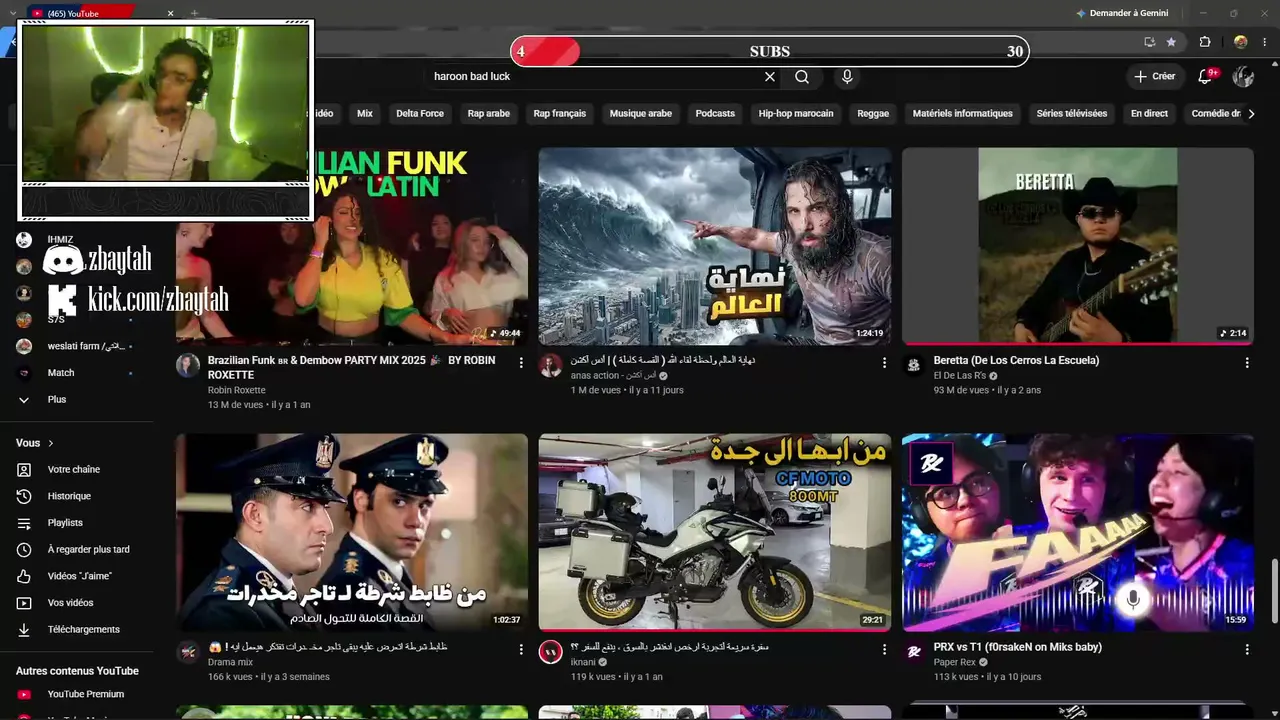Screen dimensions: 1280x720
Task: Click the magnifying glass search button
Action: (x=802, y=77)
